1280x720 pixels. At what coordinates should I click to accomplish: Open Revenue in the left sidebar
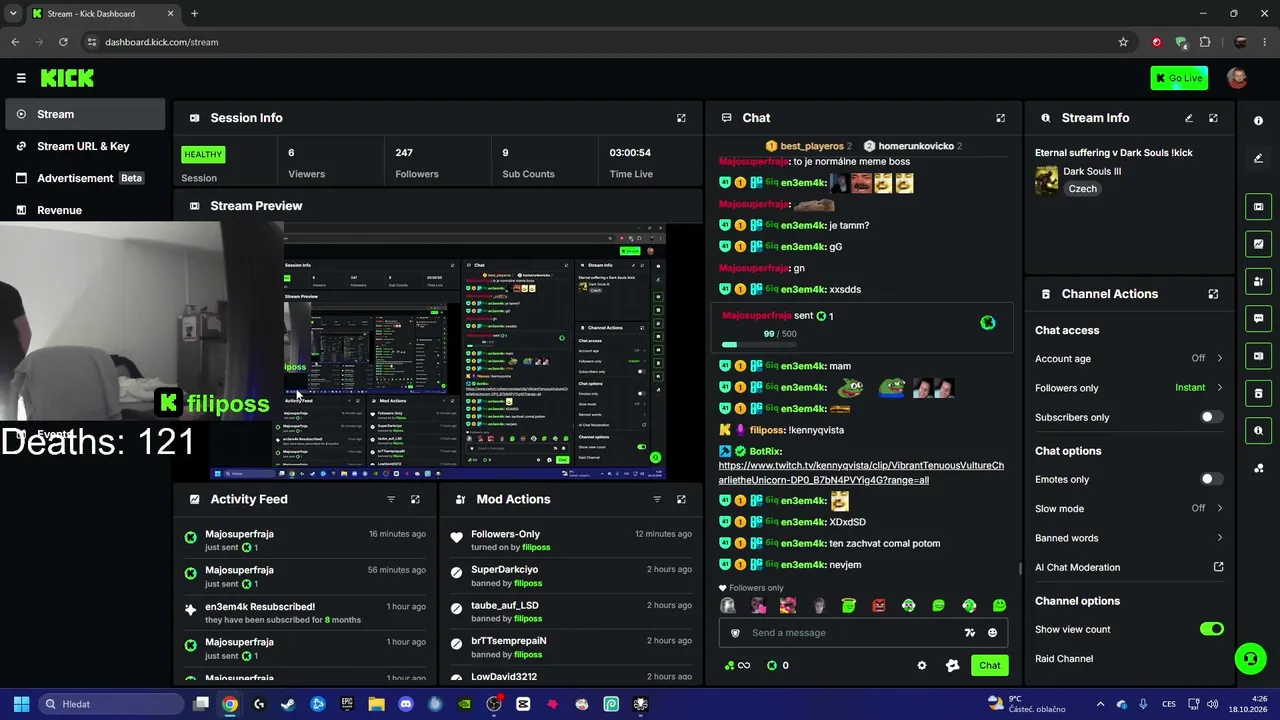coord(83,210)
